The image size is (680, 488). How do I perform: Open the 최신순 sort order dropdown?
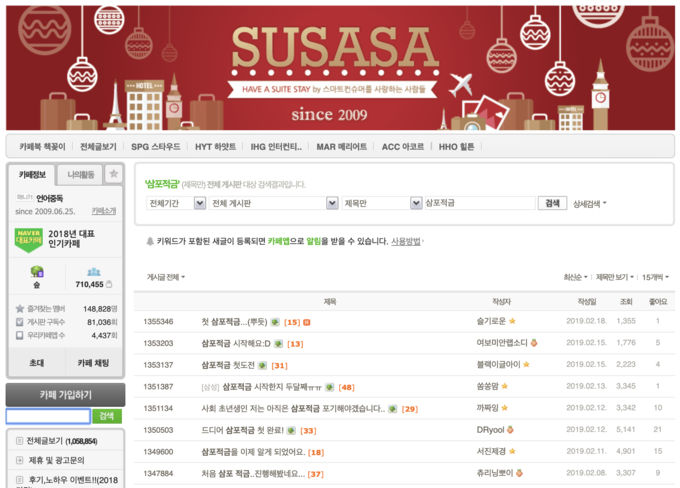pyautogui.click(x=575, y=277)
